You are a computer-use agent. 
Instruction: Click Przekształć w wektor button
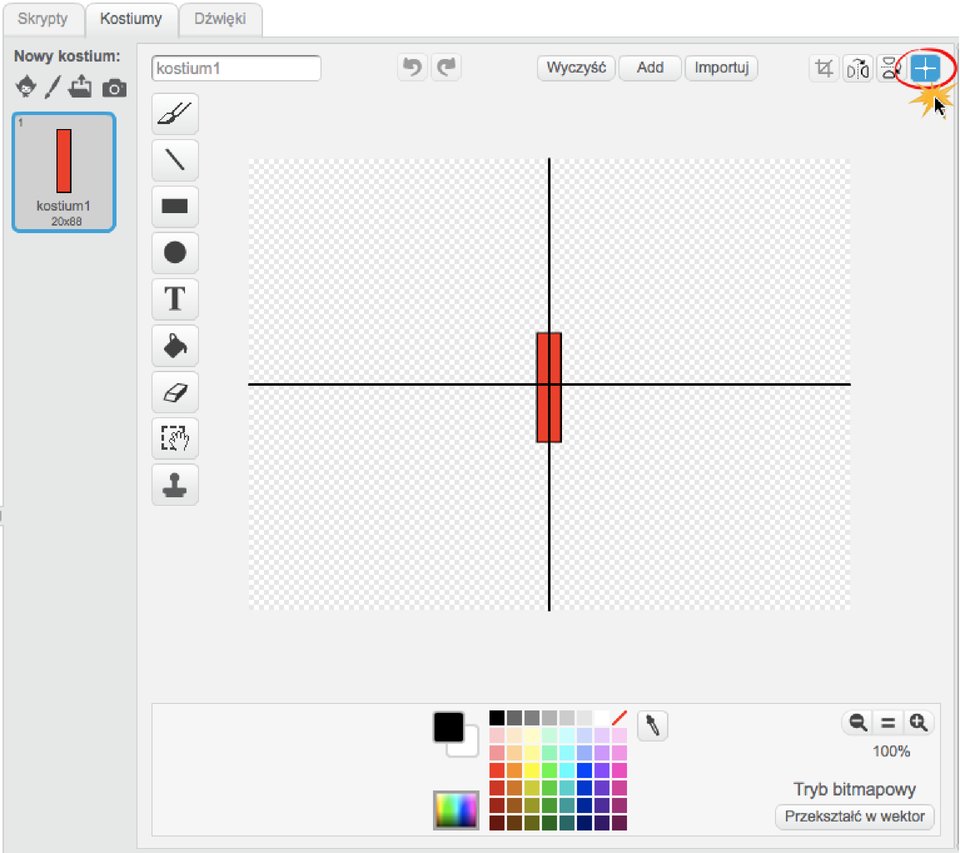click(854, 816)
